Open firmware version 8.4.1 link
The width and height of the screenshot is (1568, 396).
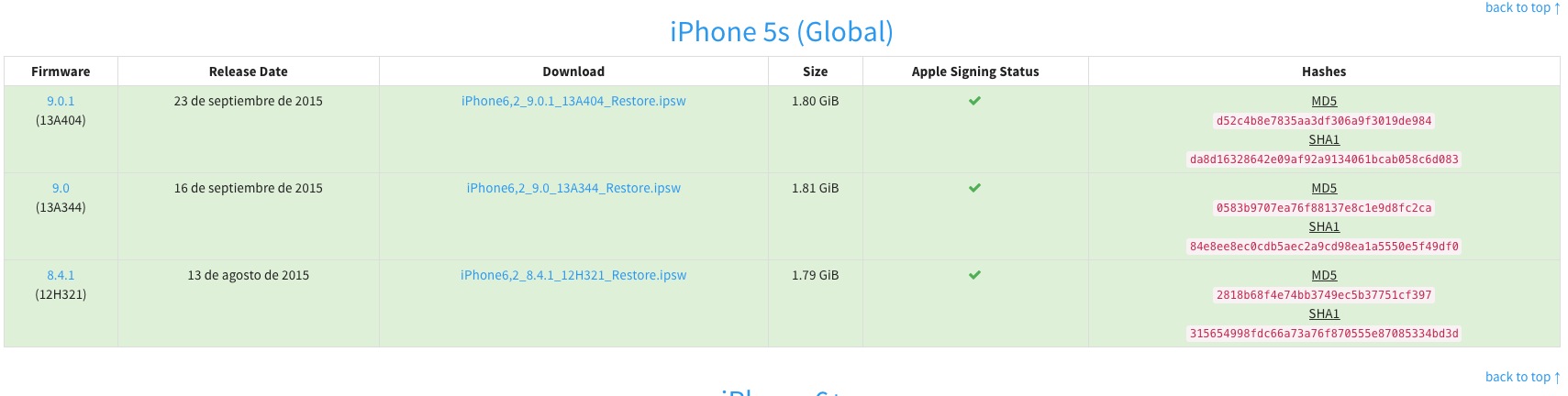pyautogui.click(x=61, y=275)
